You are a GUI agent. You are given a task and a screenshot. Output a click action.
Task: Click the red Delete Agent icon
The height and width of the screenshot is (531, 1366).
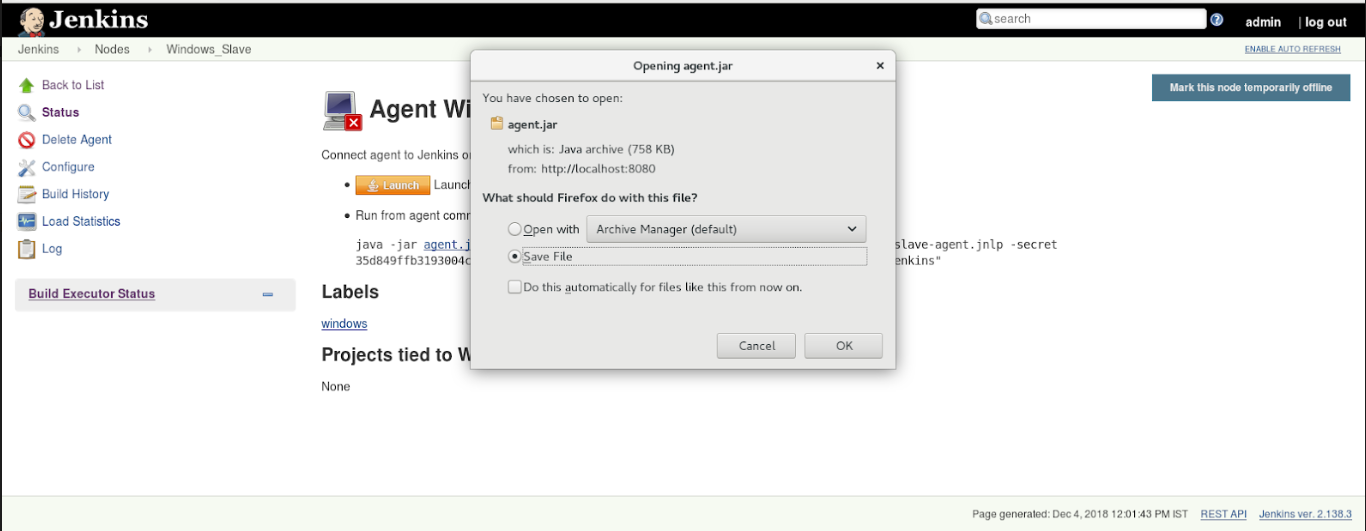point(26,140)
